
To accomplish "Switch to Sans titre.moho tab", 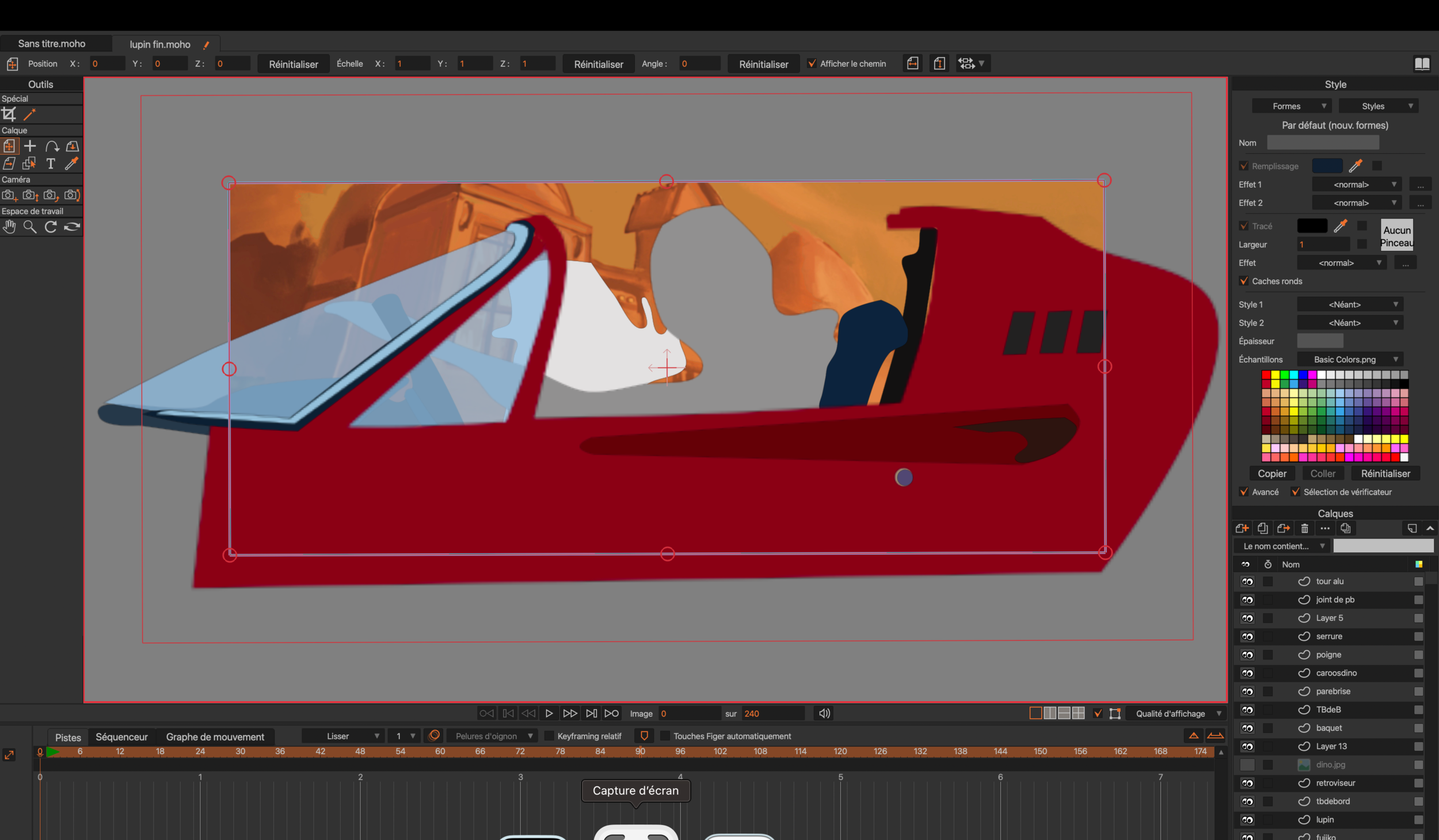I will pyautogui.click(x=52, y=44).
